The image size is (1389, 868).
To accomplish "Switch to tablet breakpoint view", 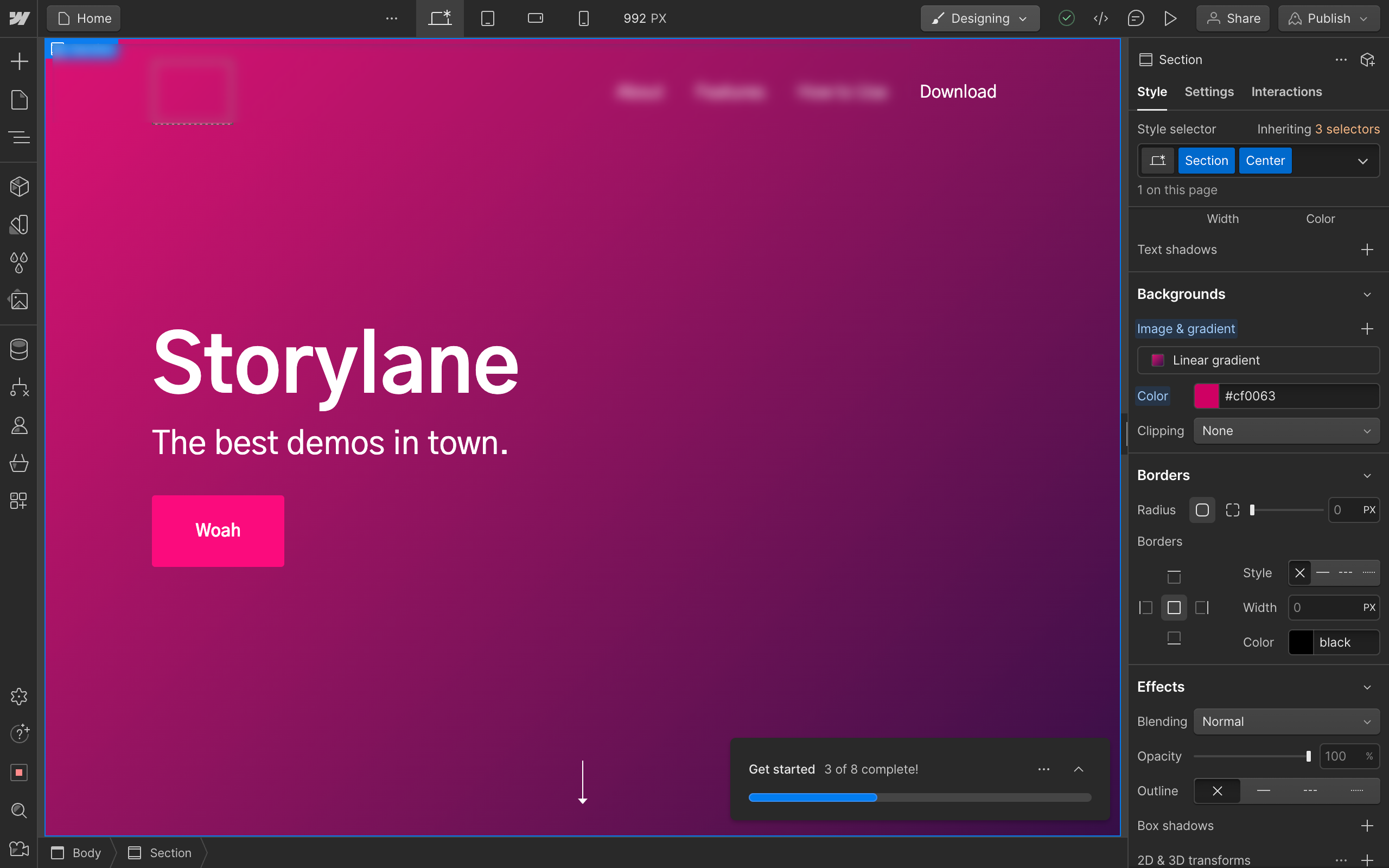I will click(x=487, y=18).
